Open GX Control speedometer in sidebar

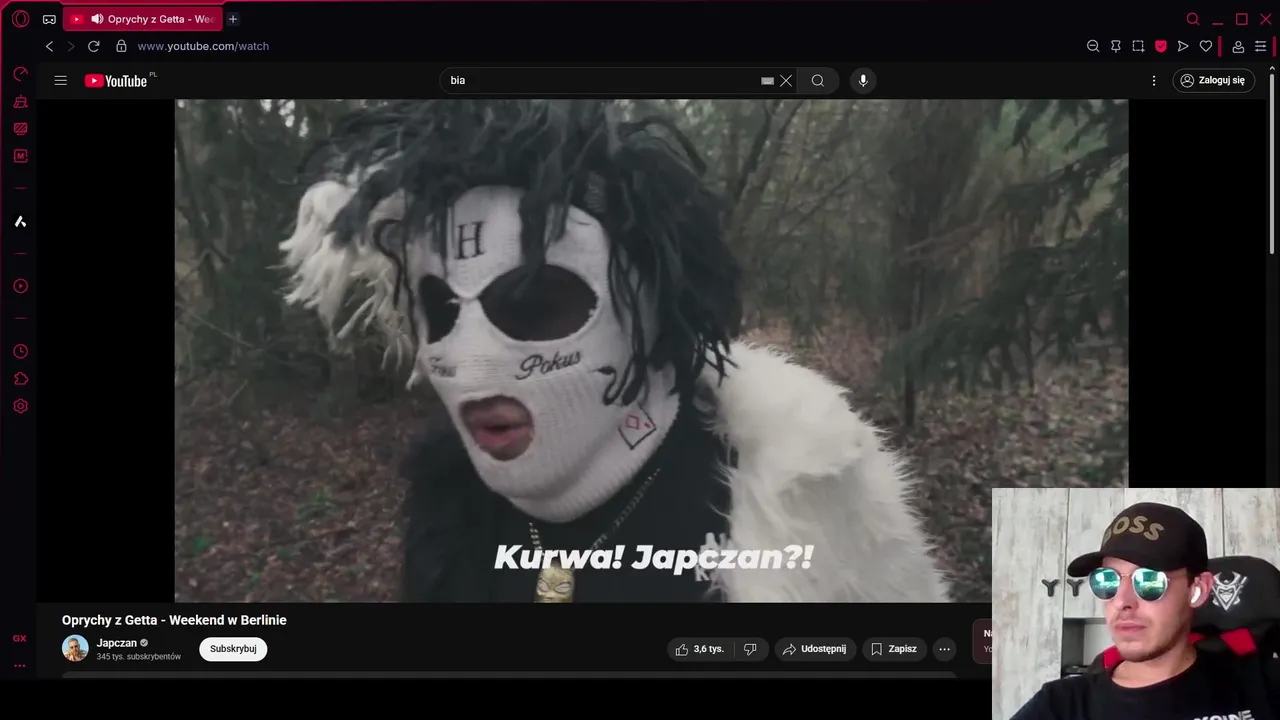click(20, 74)
